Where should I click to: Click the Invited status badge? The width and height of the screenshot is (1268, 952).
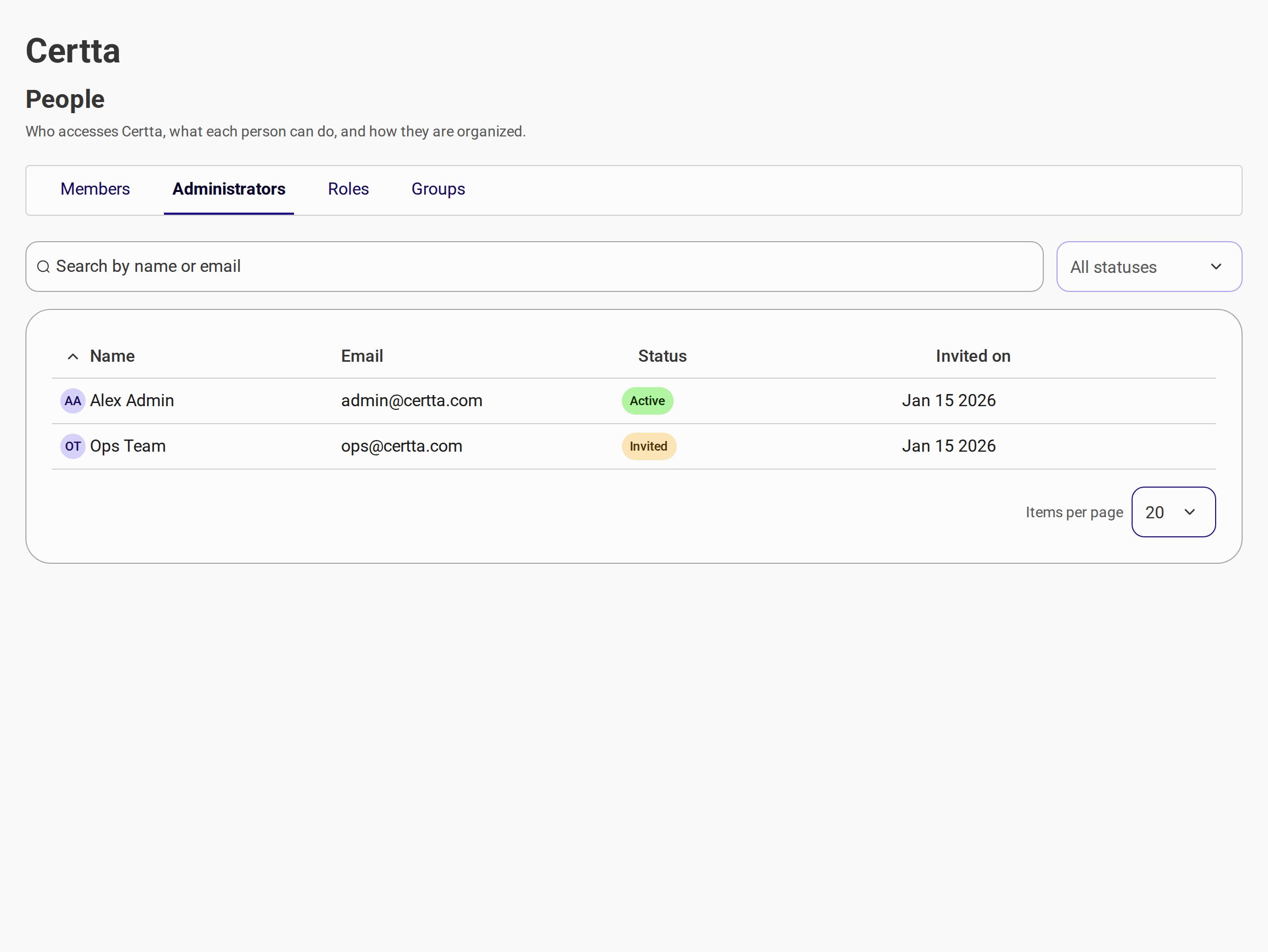click(x=649, y=446)
